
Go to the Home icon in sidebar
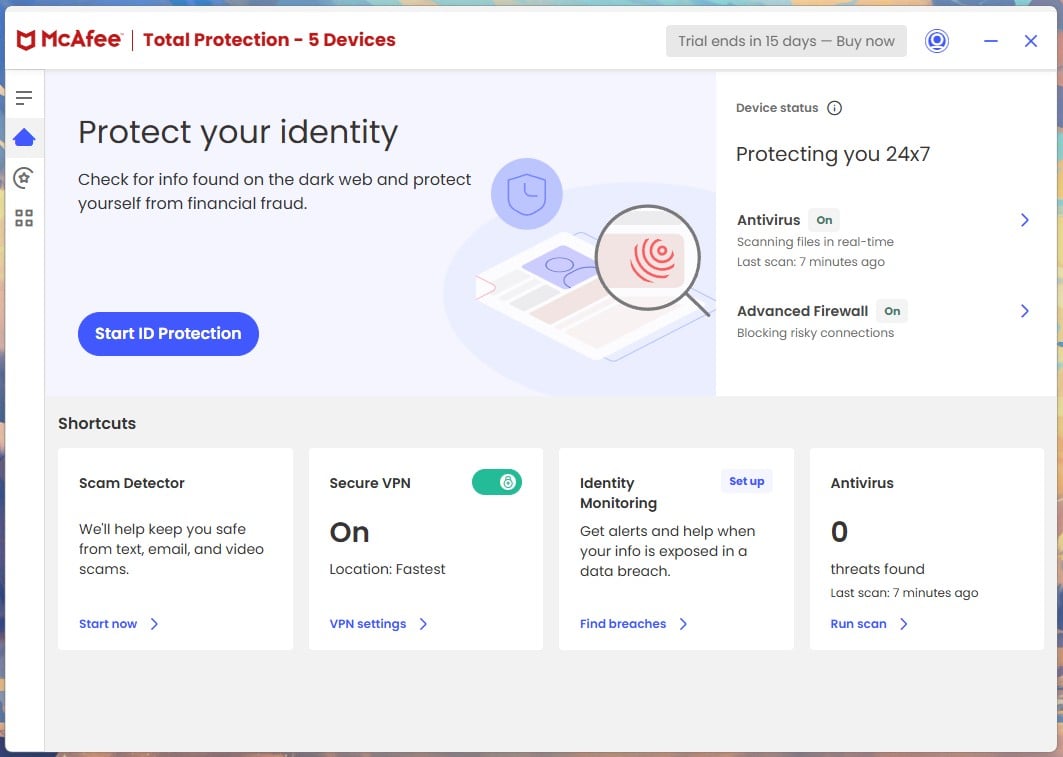tap(24, 138)
